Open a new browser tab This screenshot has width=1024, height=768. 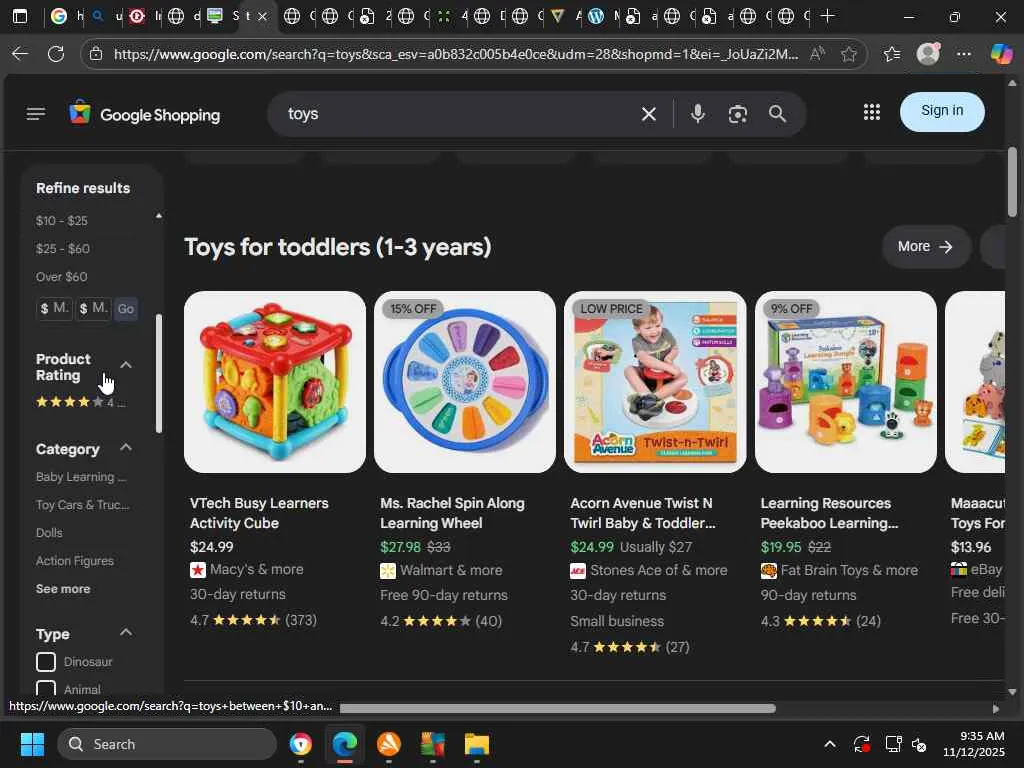[x=827, y=16]
